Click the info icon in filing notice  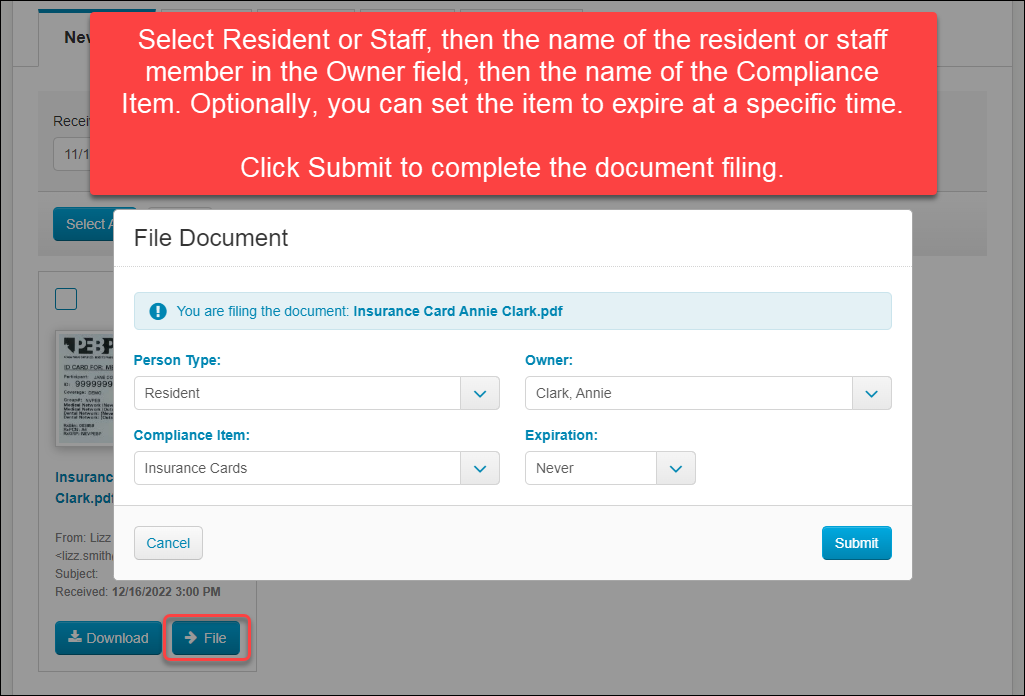pyautogui.click(x=158, y=311)
